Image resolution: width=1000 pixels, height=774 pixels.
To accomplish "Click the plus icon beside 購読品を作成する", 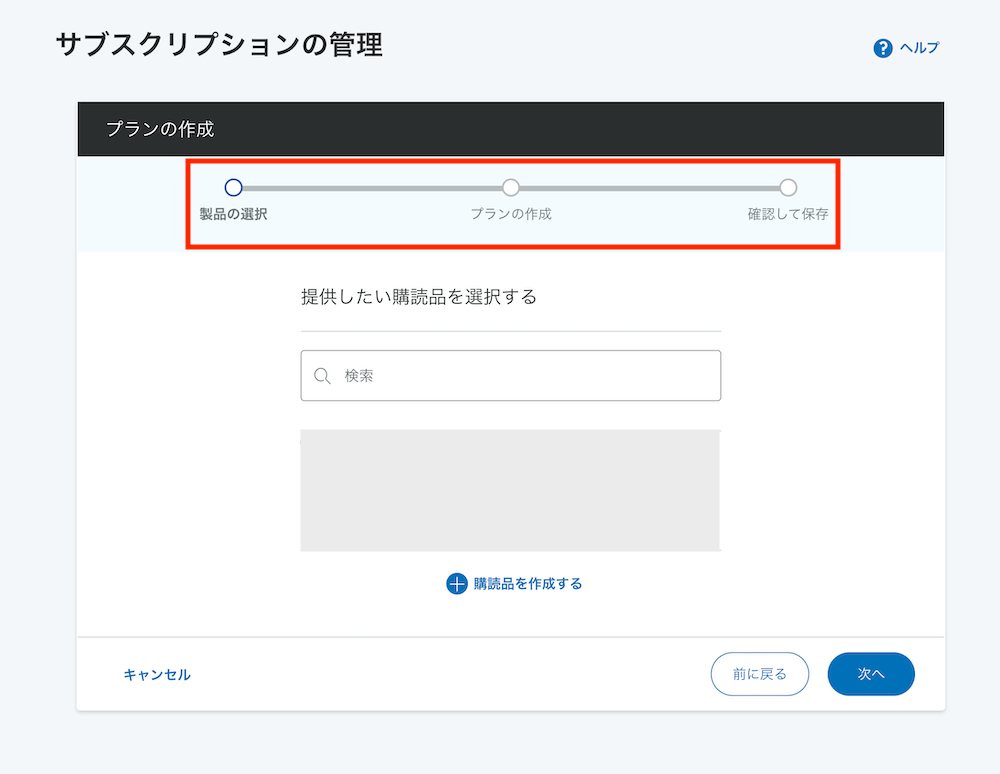I will click(x=457, y=583).
